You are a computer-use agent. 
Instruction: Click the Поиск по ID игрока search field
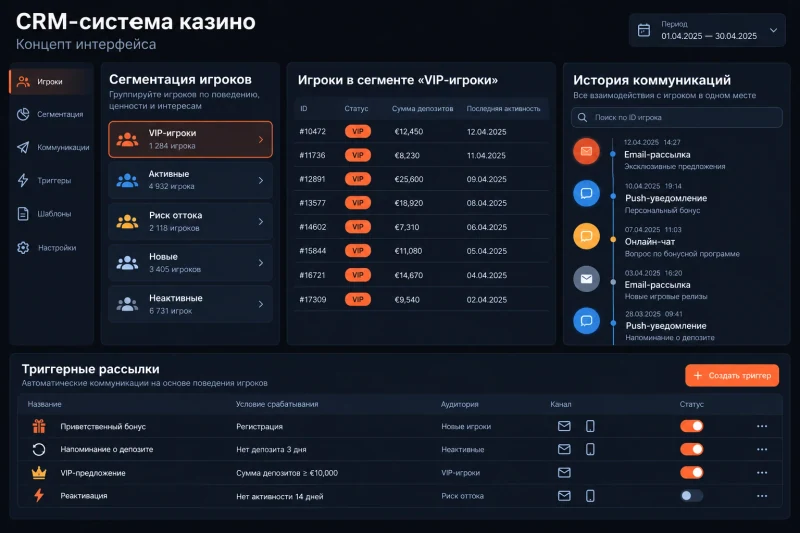point(677,117)
